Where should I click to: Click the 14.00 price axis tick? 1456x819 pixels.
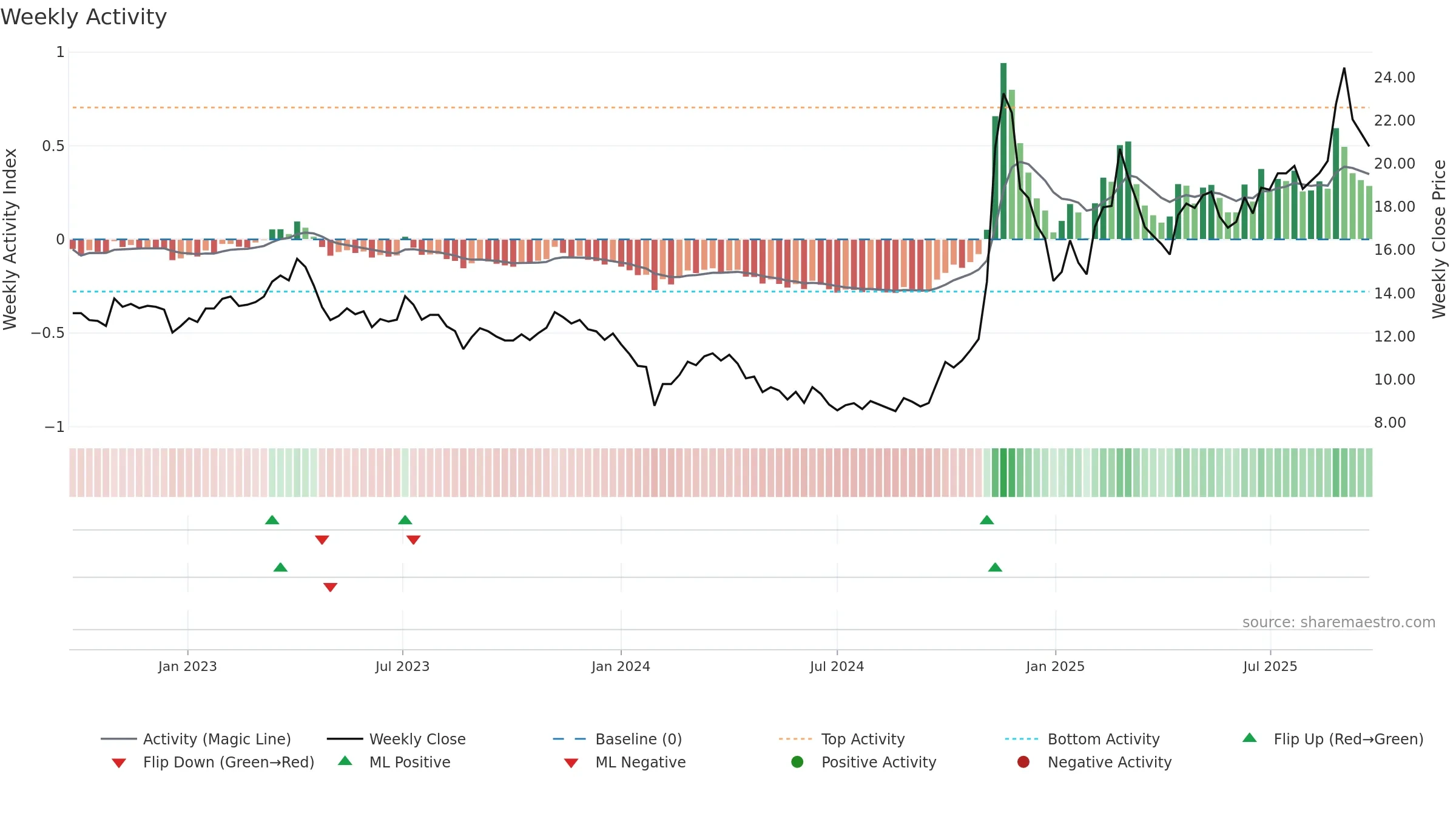[1394, 293]
